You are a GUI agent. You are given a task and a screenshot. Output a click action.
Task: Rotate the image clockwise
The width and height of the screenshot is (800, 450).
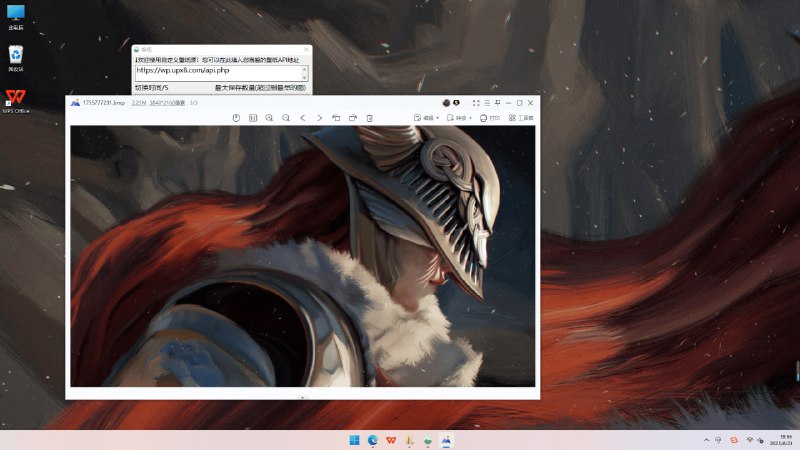[353, 118]
